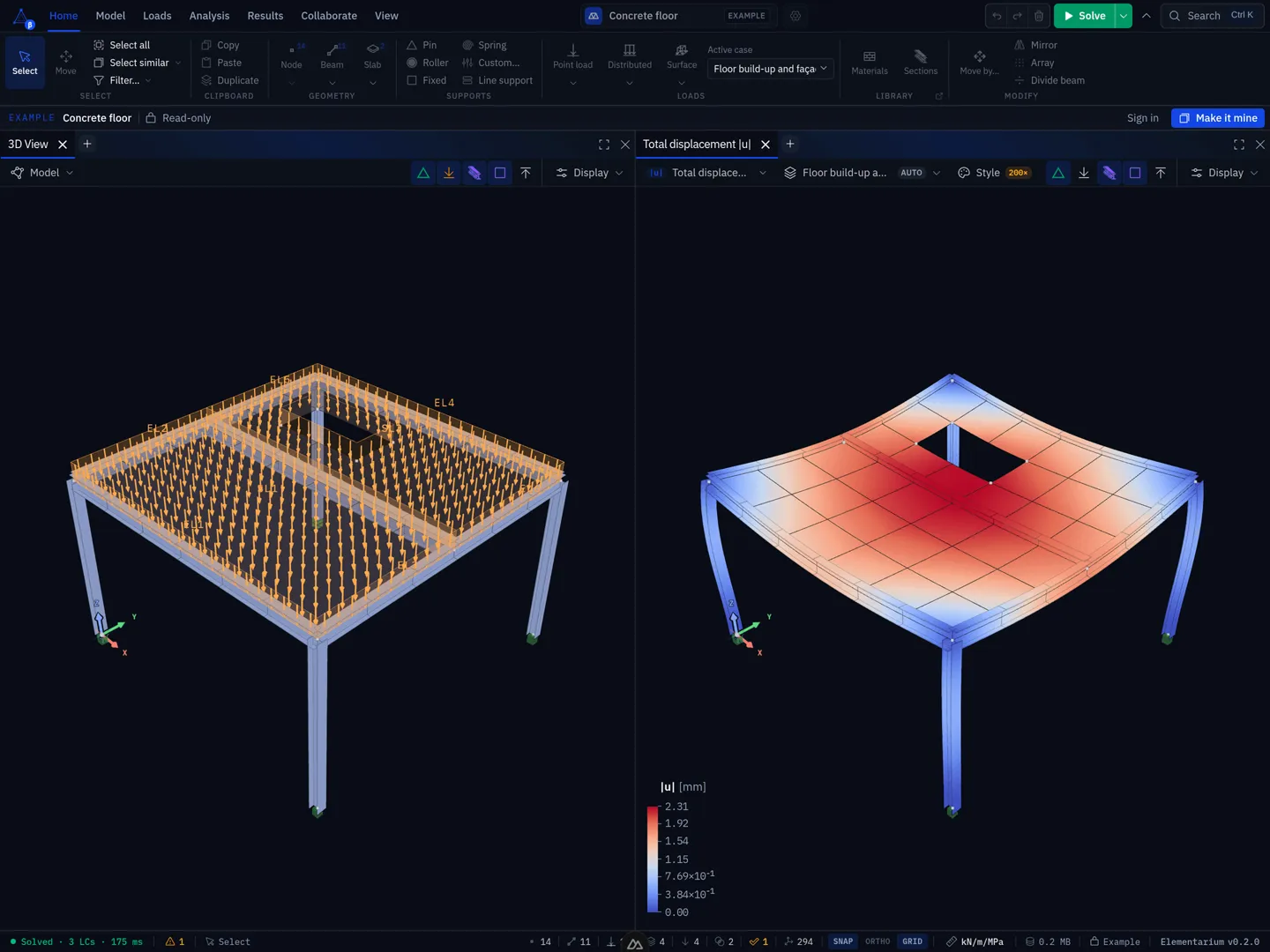
Task: Open the Analysis ribbon tab
Action: 209,16
